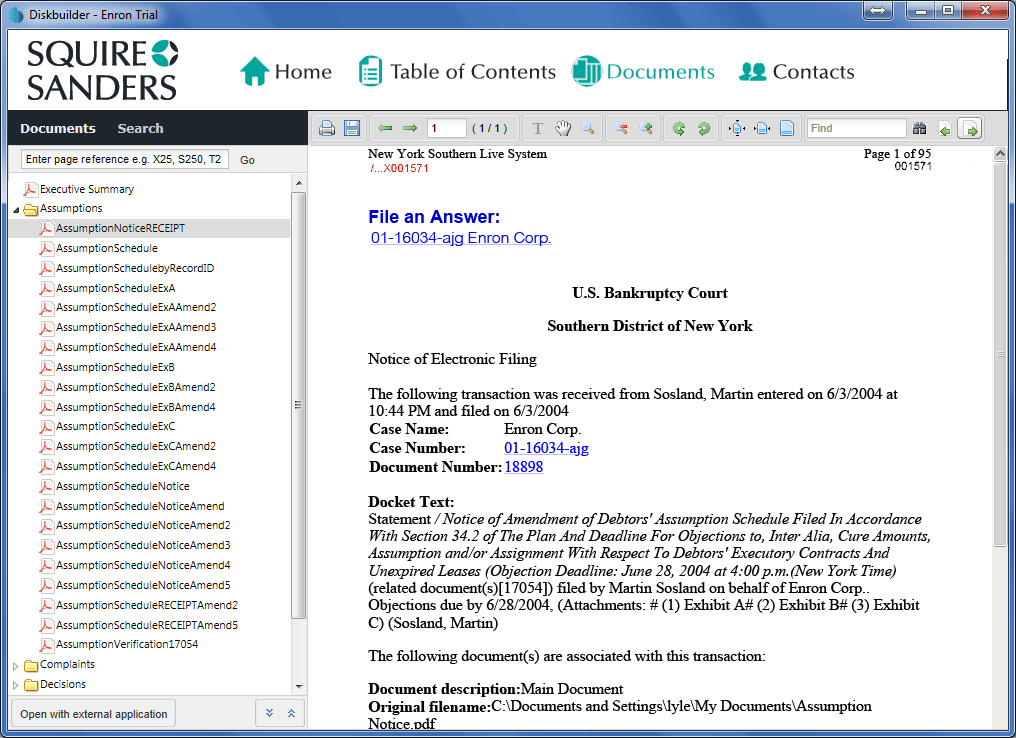
Task: Click the Home house icon
Action: [254, 71]
